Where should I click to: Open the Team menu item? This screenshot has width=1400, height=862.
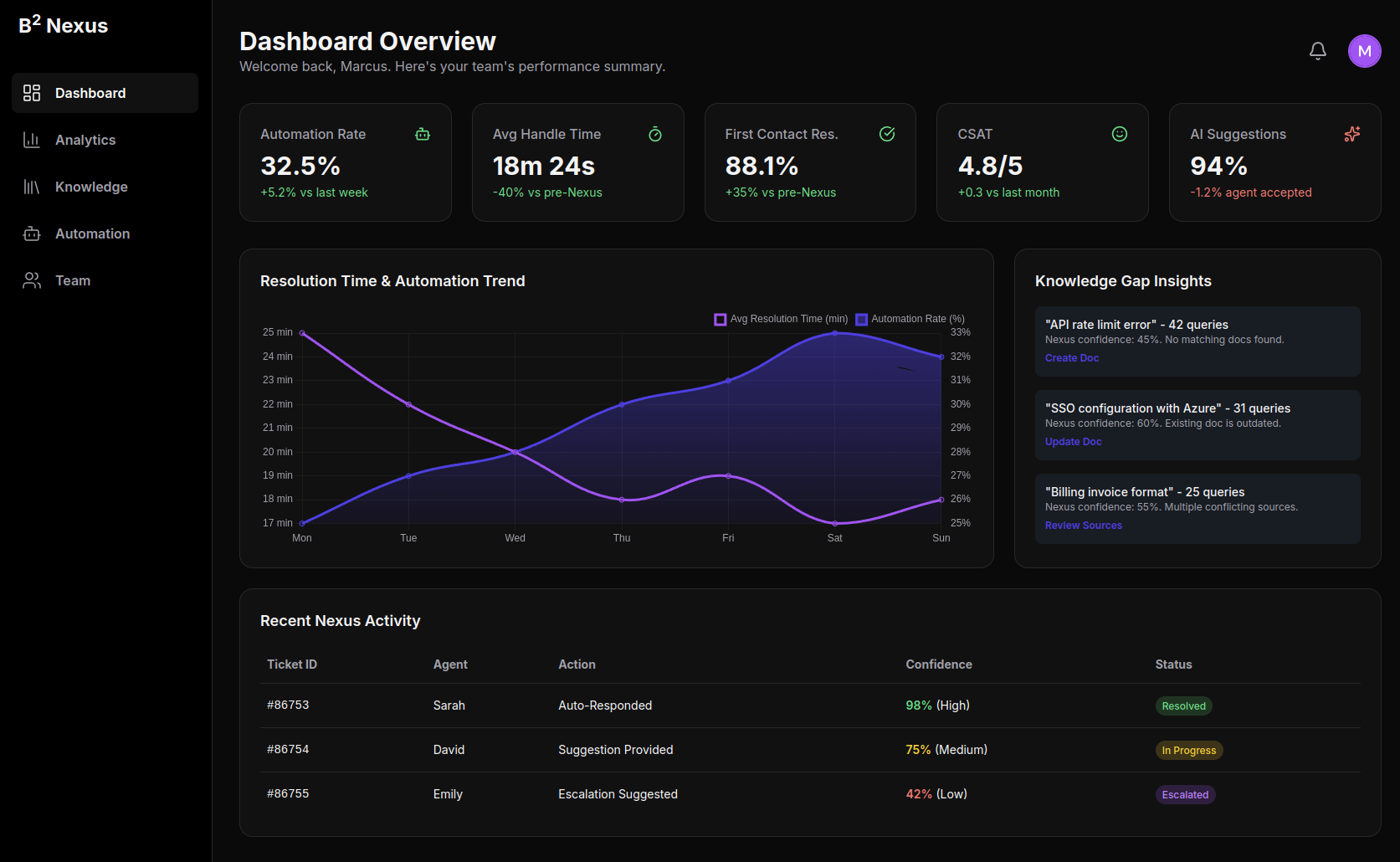(x=105, y=280)
